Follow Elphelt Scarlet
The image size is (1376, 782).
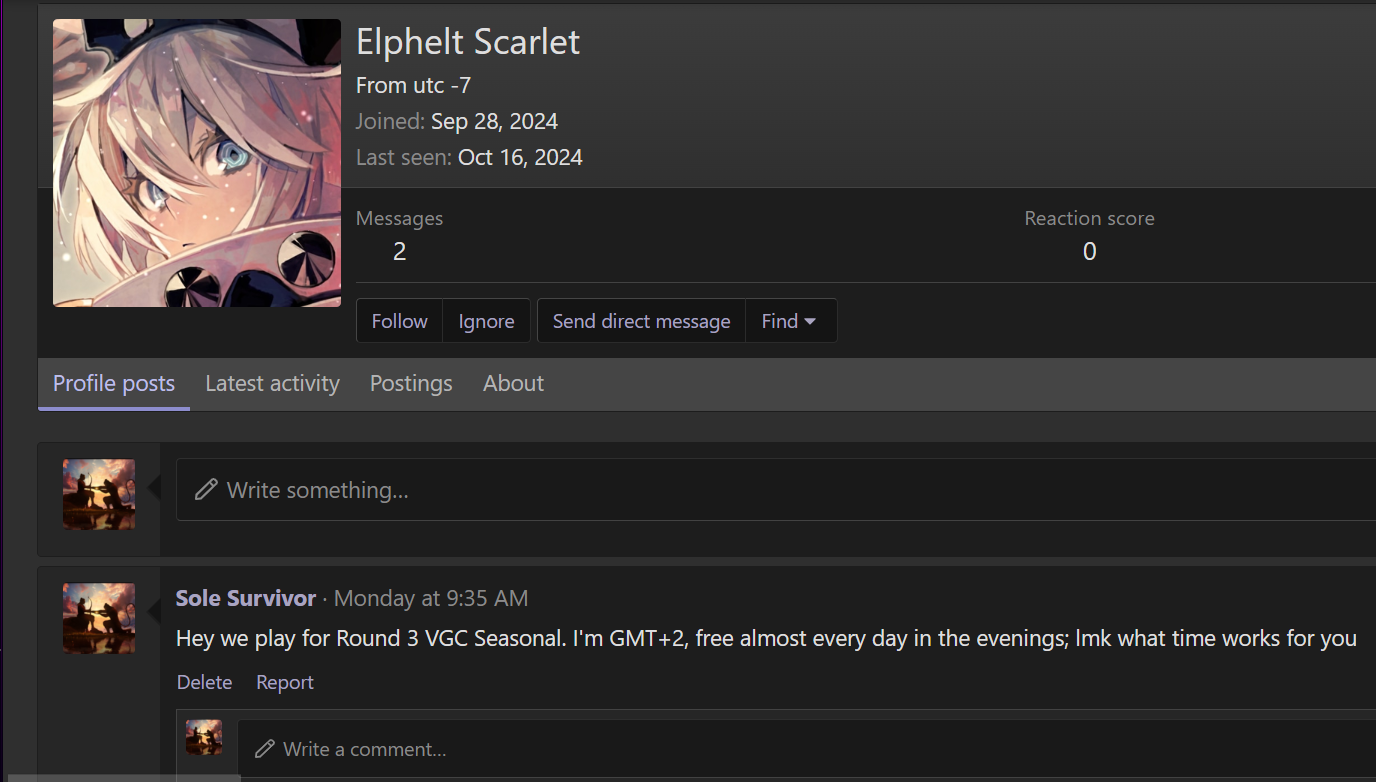pos(400,321)
